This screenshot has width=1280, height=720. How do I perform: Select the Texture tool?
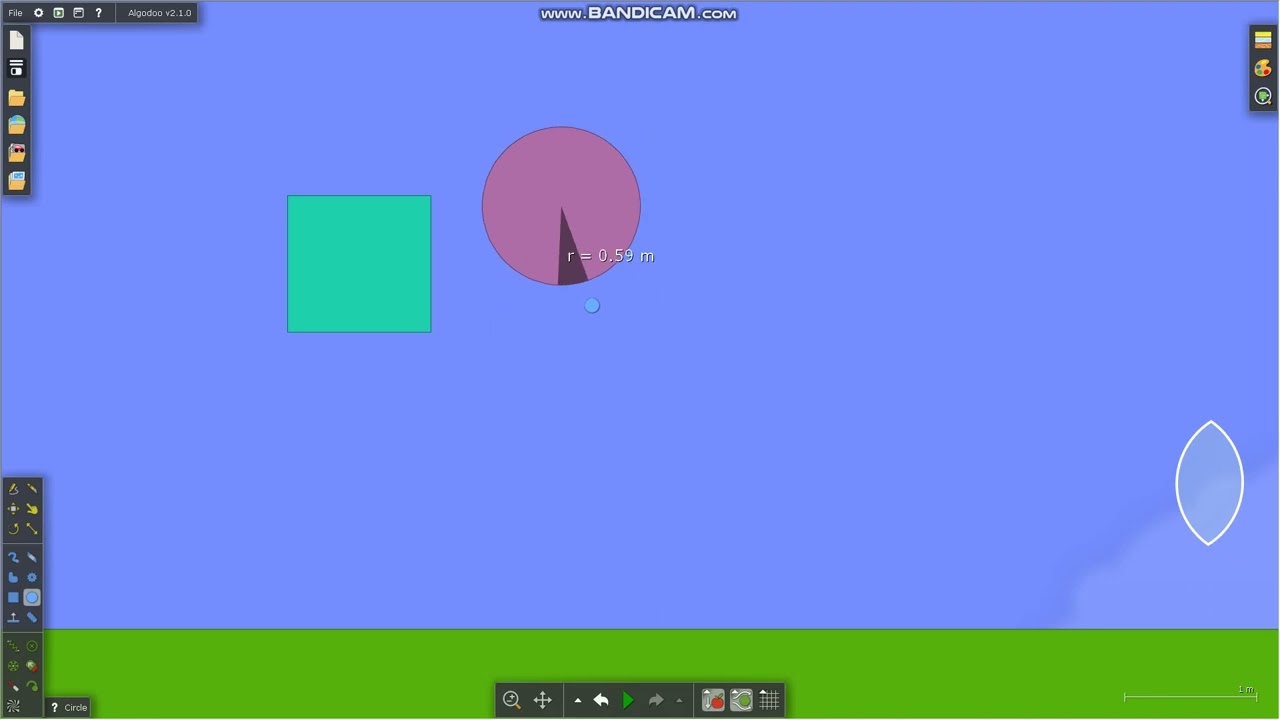tap(13, 706)
